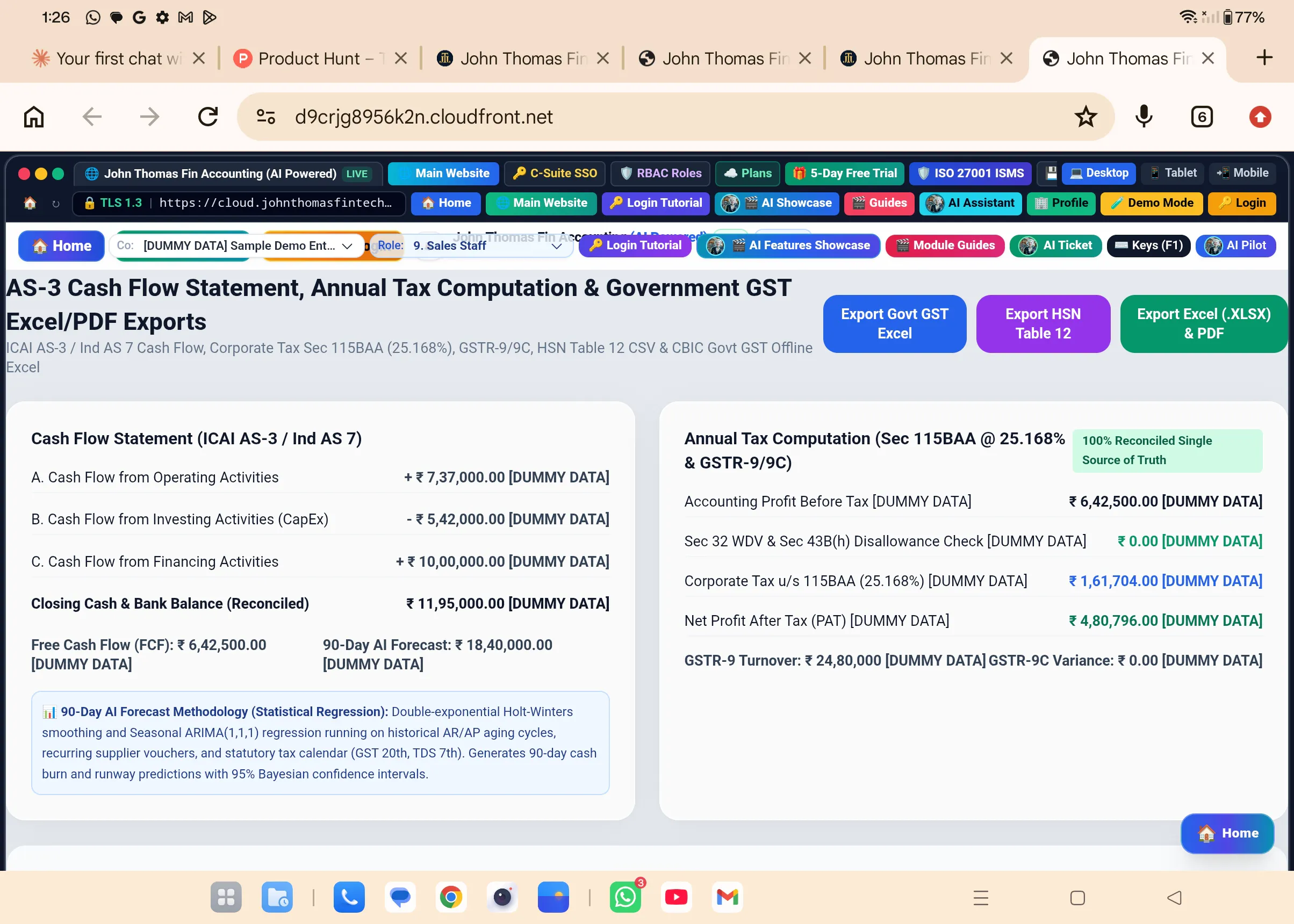Click the browser address bar URL field

675,117
